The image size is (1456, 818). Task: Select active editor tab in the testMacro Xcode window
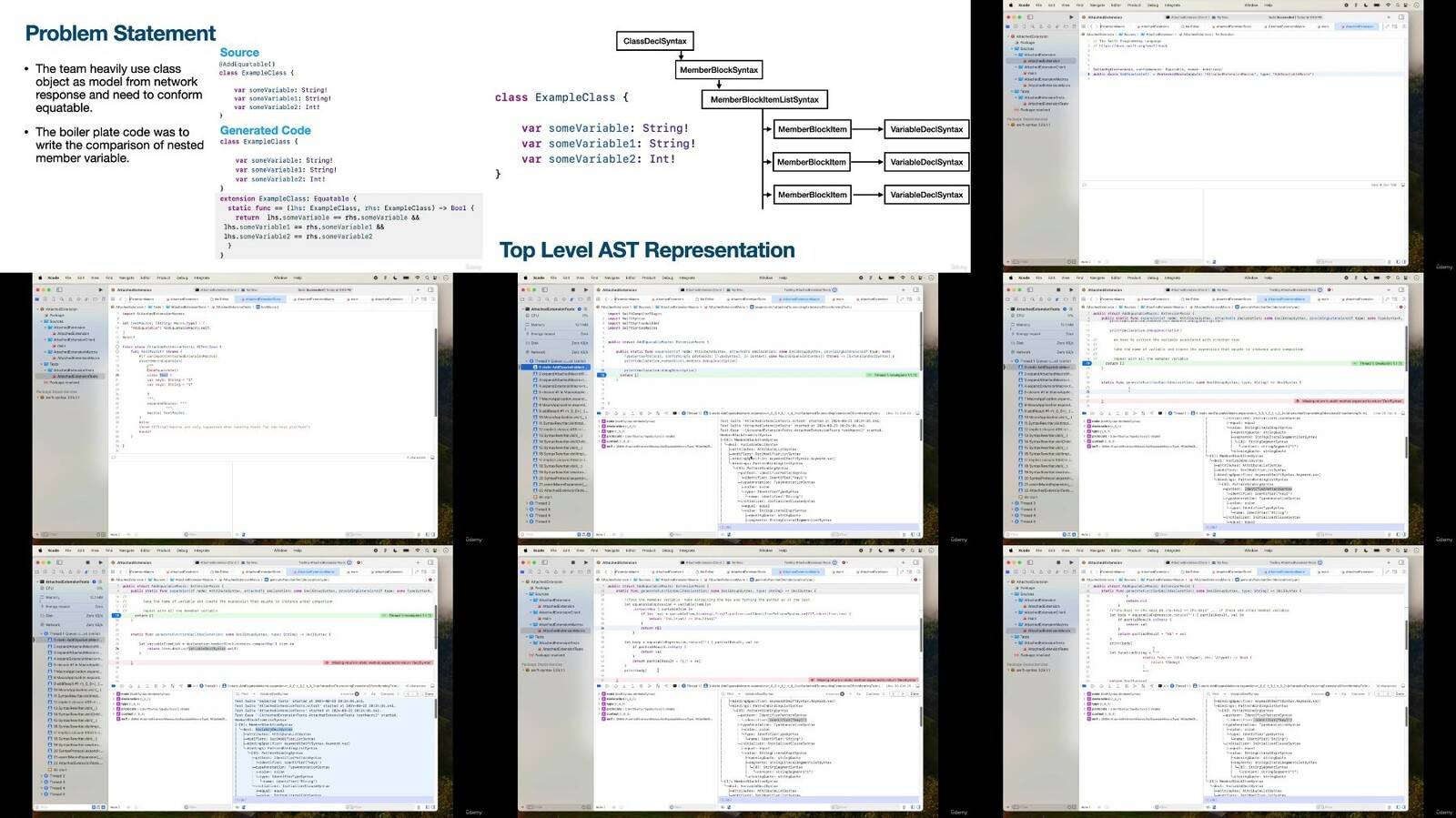pyautogui.click(x=260, y=299)
